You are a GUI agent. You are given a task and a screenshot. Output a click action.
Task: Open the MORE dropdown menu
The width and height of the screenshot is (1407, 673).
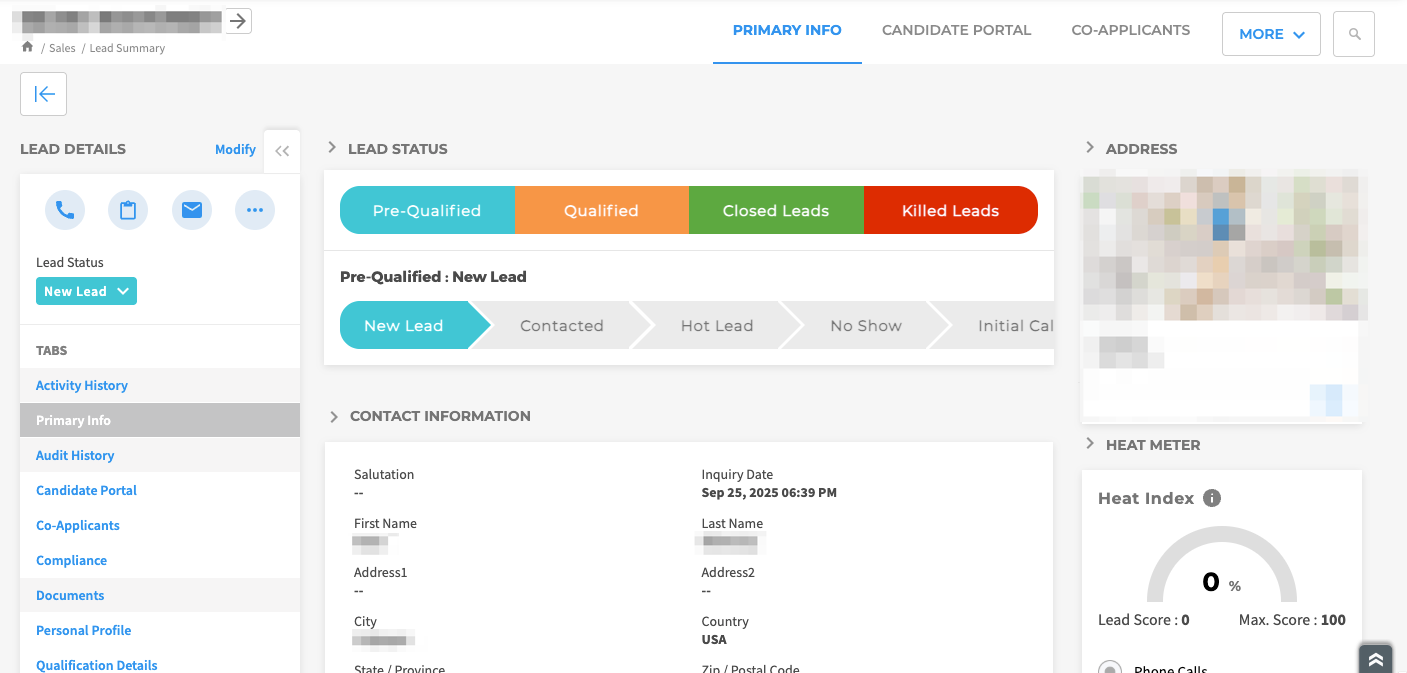pos(1271,34)
